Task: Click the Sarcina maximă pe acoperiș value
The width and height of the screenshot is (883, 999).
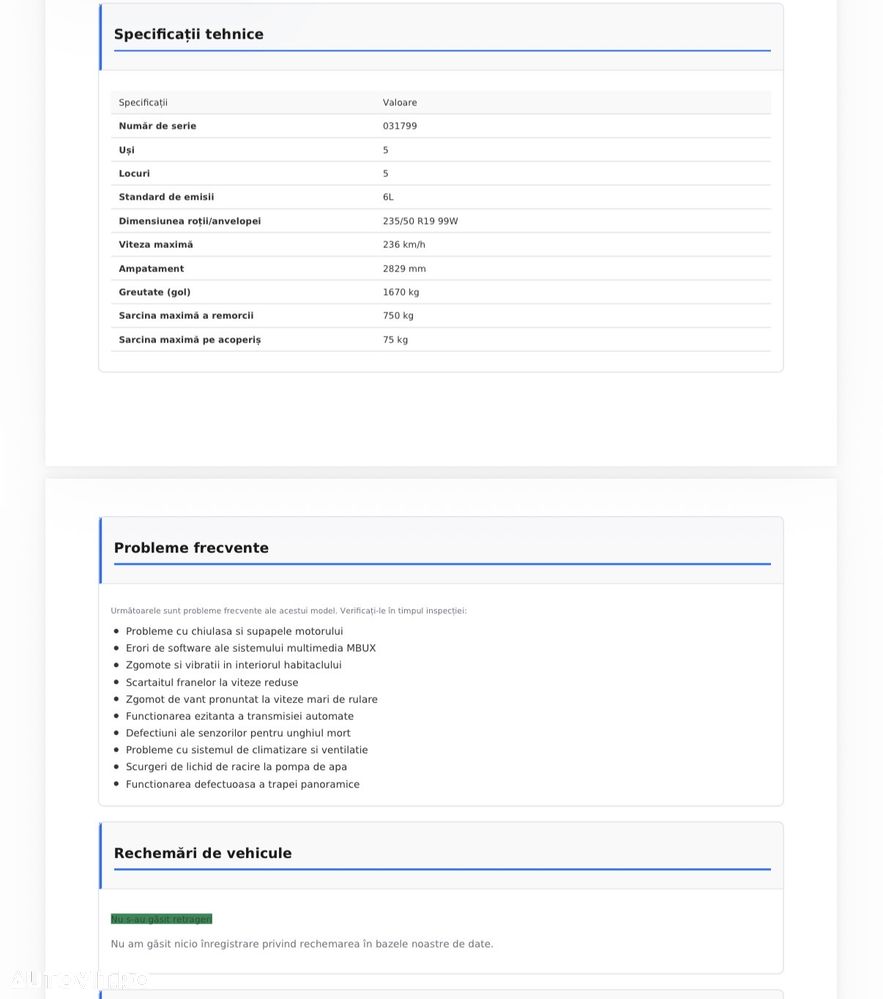Action: (395, 340)
